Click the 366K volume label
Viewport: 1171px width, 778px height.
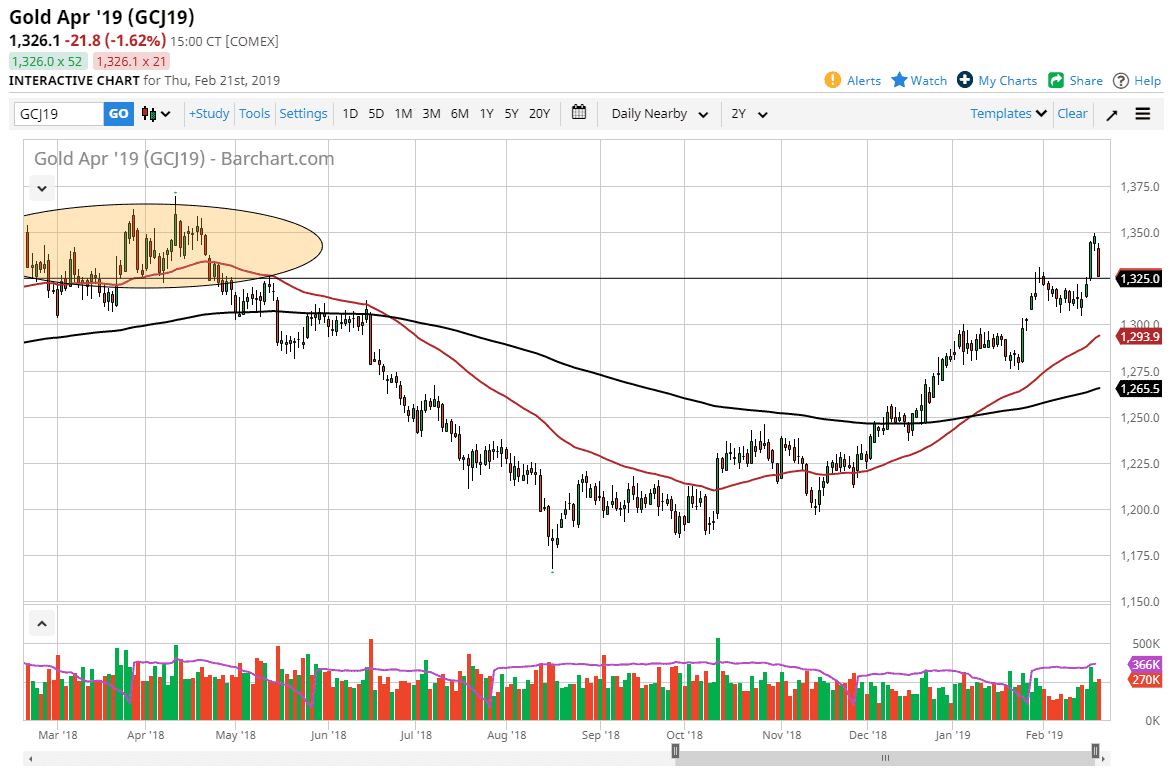pyautogui.click(x=1144, y=665)
